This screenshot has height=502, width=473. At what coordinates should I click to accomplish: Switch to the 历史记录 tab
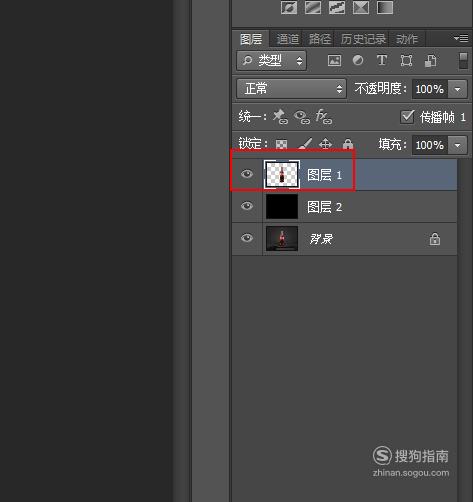click(x=363, y=39)
